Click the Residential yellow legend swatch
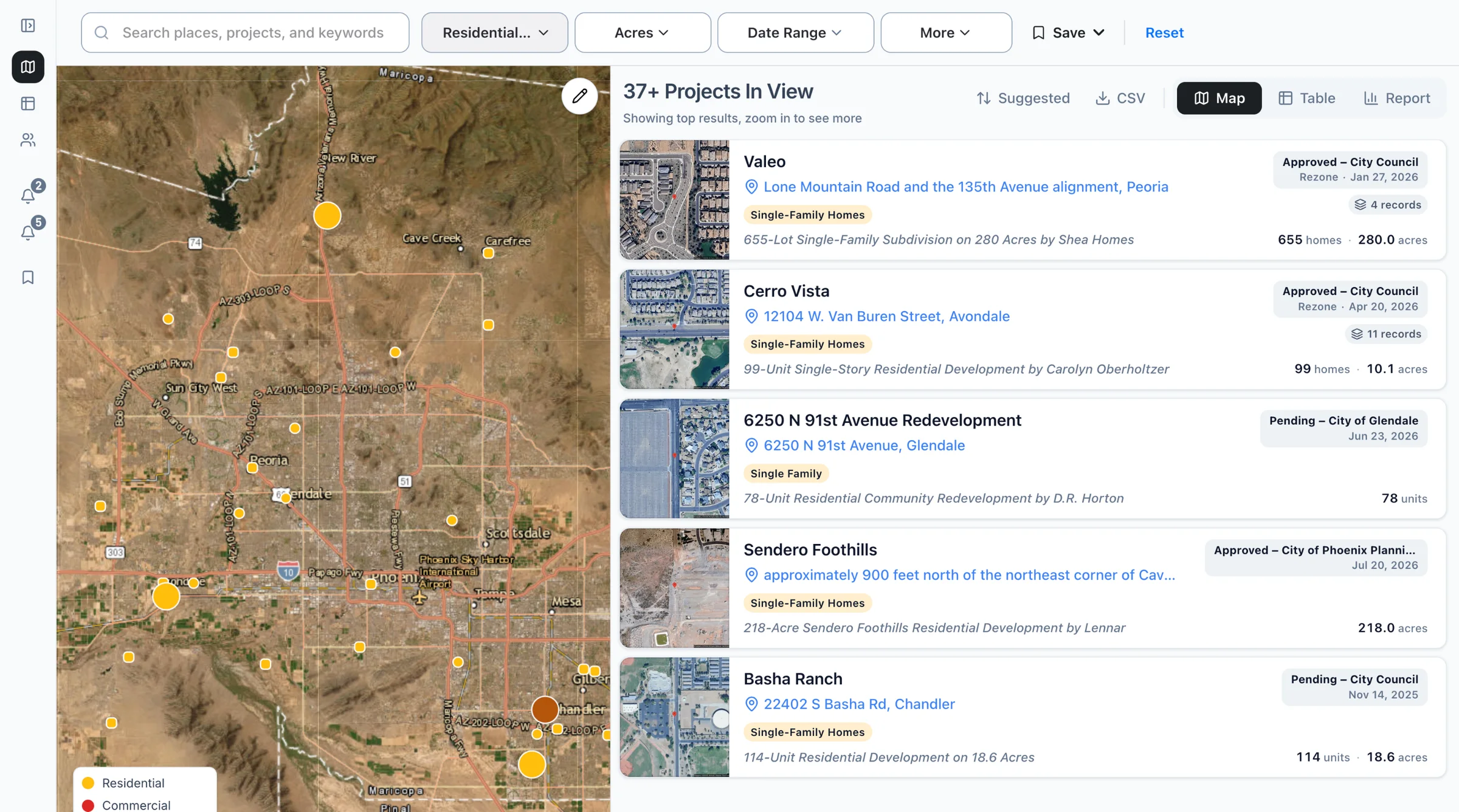The image size is (1459, 812). pyautogui.click(x=88, y=783)
